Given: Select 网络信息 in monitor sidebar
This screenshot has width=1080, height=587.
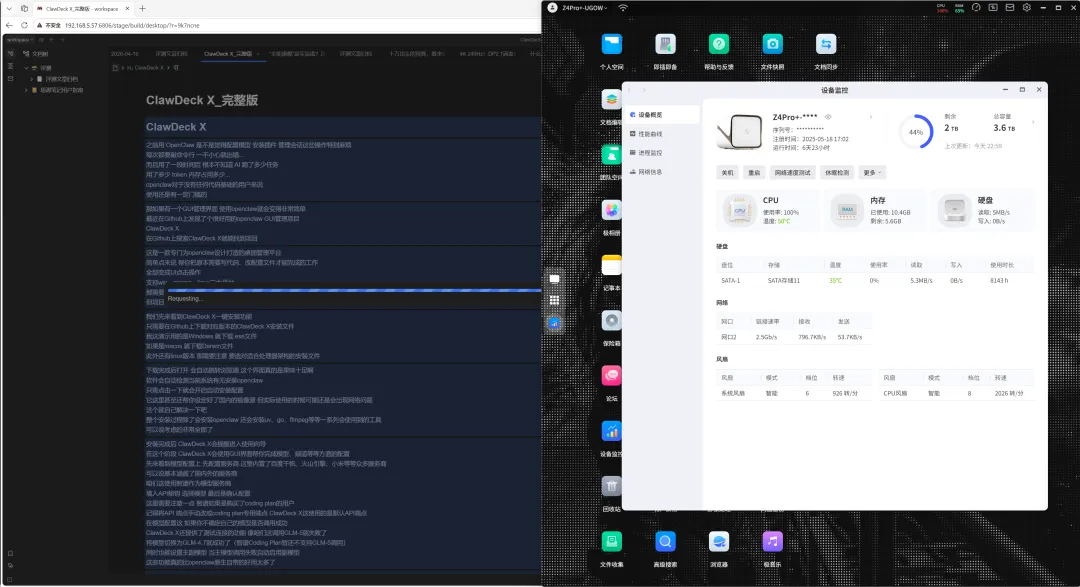Looking at the screenshot, I should pos(662,172).
